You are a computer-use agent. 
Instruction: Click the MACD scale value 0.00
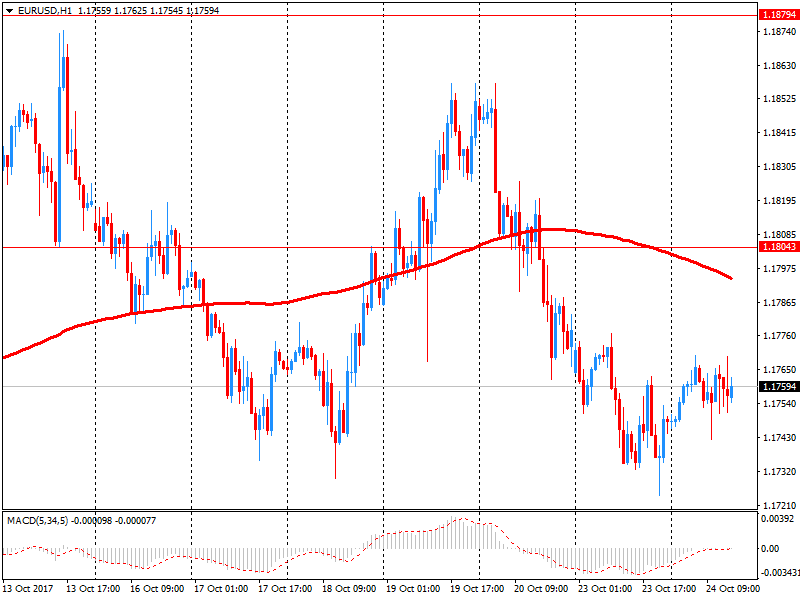click(770, 548)
